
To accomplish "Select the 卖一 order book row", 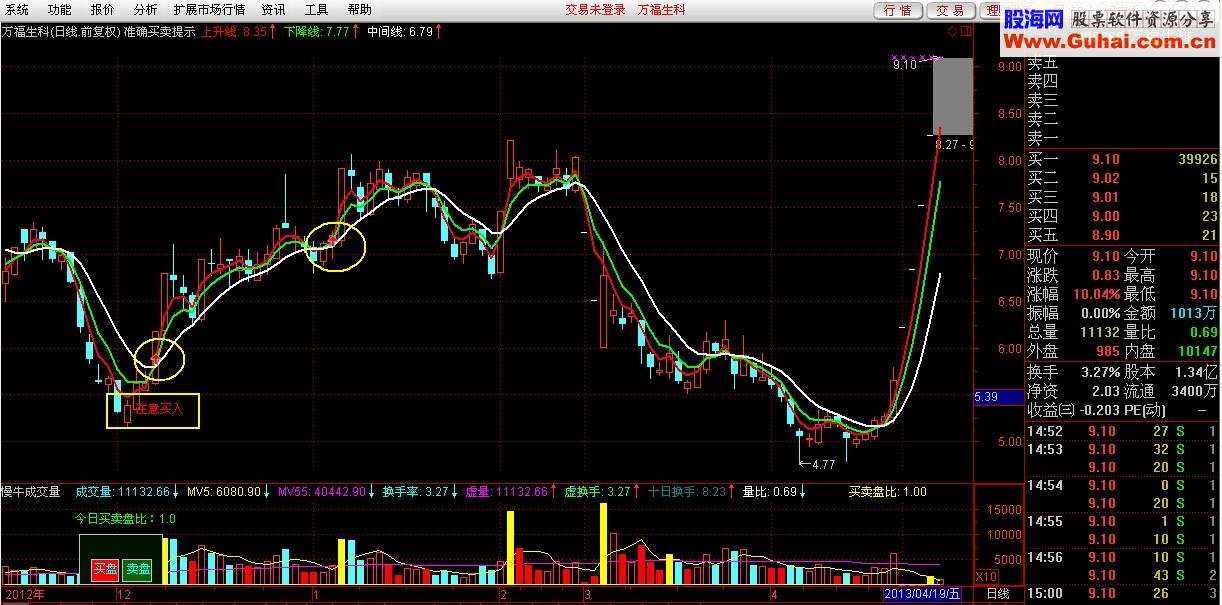I will (1123, 139).
